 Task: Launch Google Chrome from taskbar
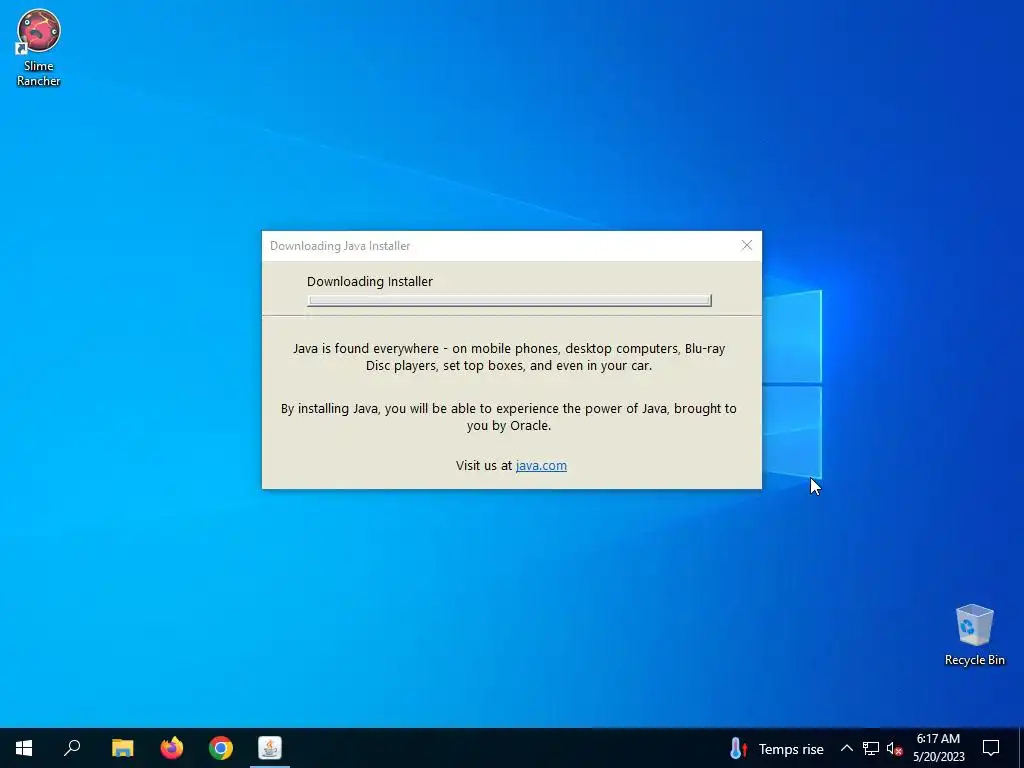coord(221,748)
